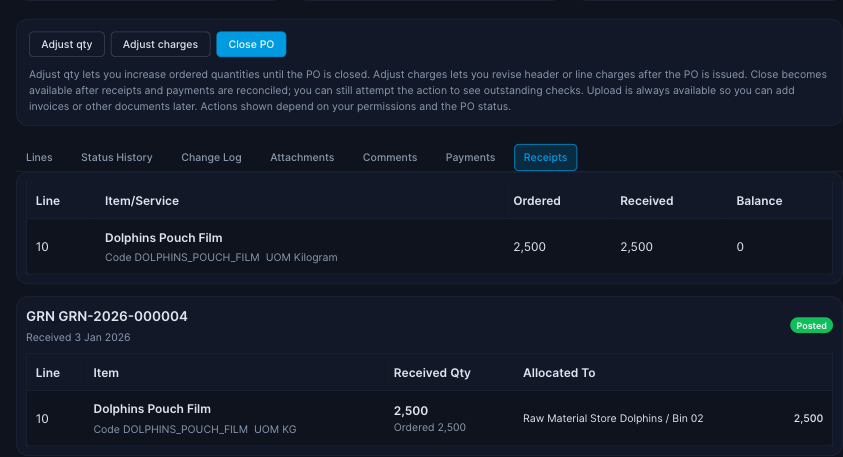Click the Balance column header
The width and height of the screenshot is (843, 457).
pos(759,201)
